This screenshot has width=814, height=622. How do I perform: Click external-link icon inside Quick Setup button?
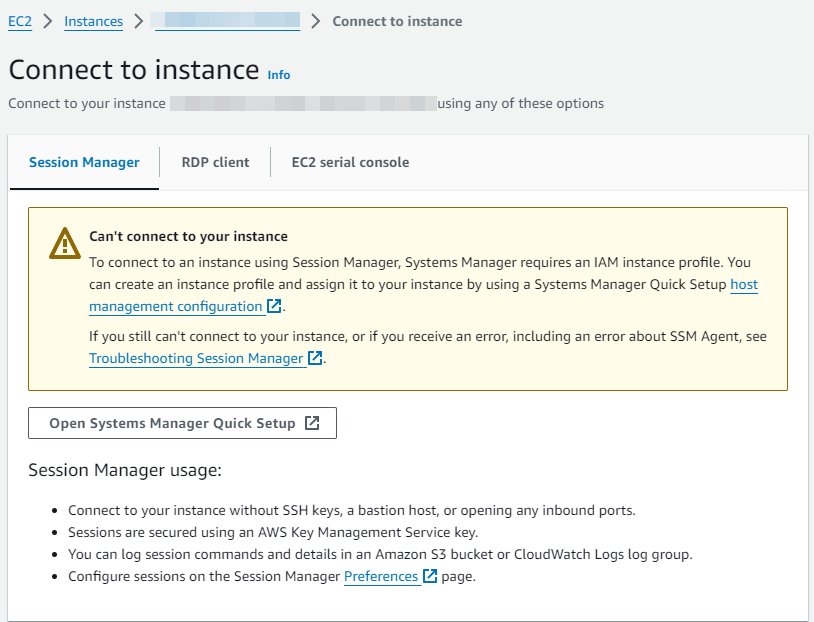[x=312, y=423]
